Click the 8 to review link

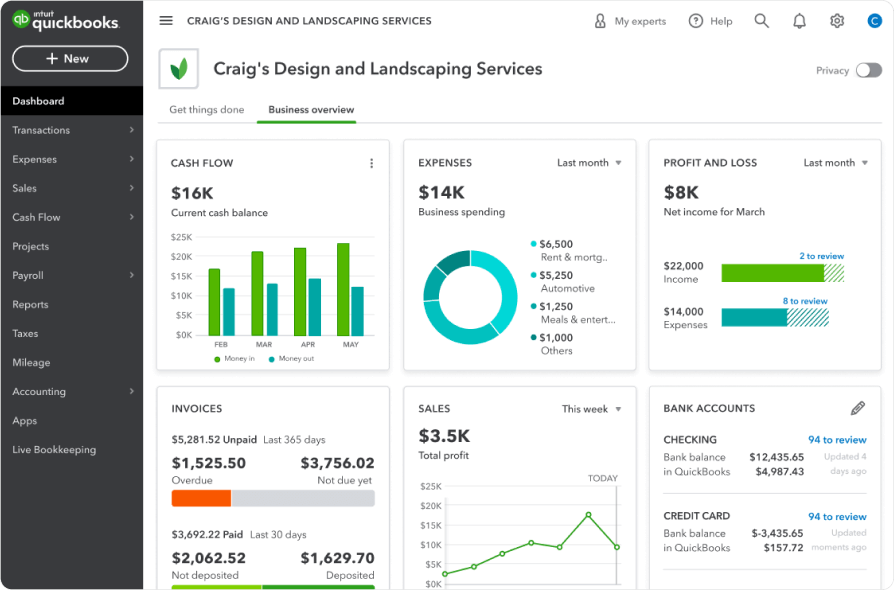[804, 301]
